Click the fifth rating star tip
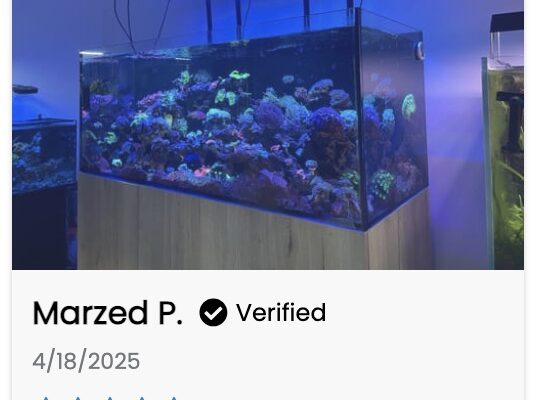Viewport: 540px width, 400px height. 174,398
